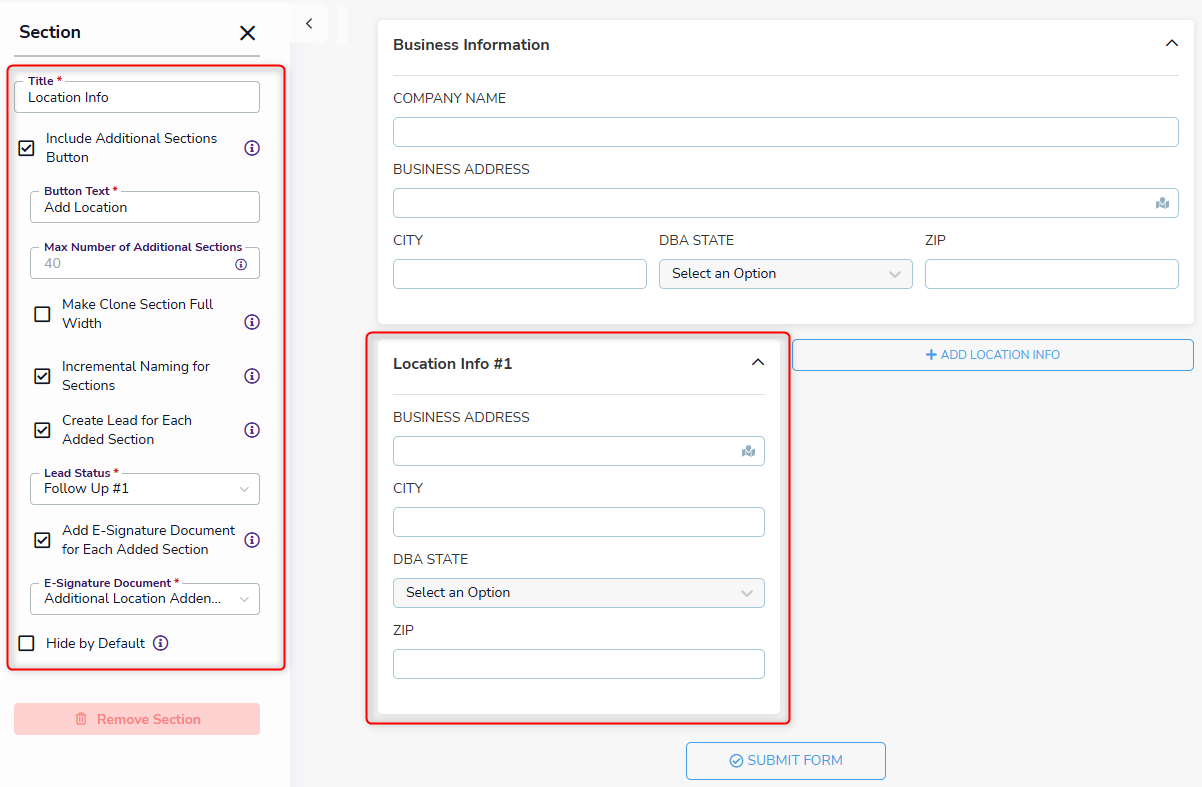This screenshot has width=1202, height=787.
Task: Click info icon inside Max Number field
Action: click(241, 265)
